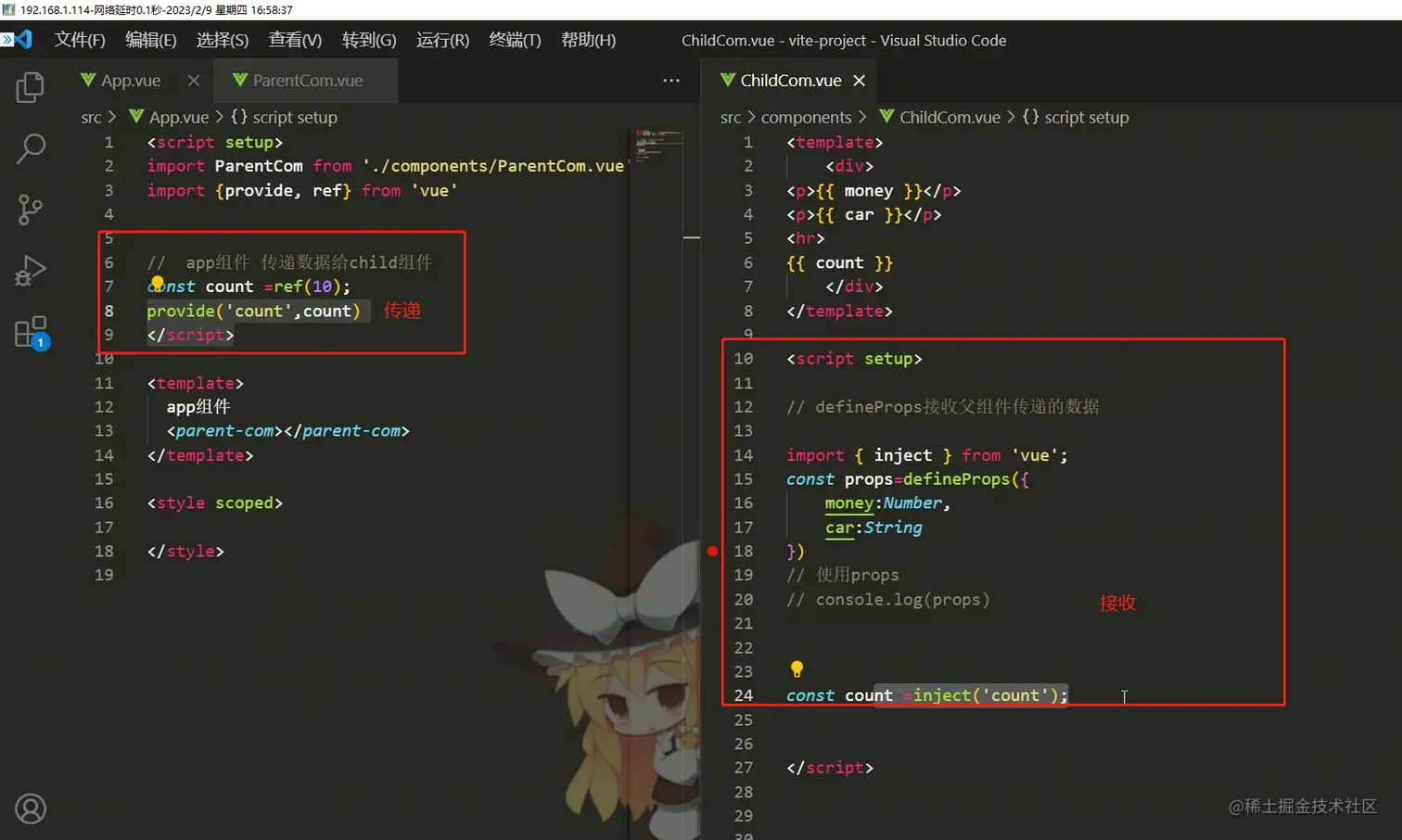The height and width of the screenshot is (840, 1402).
Task: Click the "import { inject } from 'vue';" line
Action: coord(927,455)
